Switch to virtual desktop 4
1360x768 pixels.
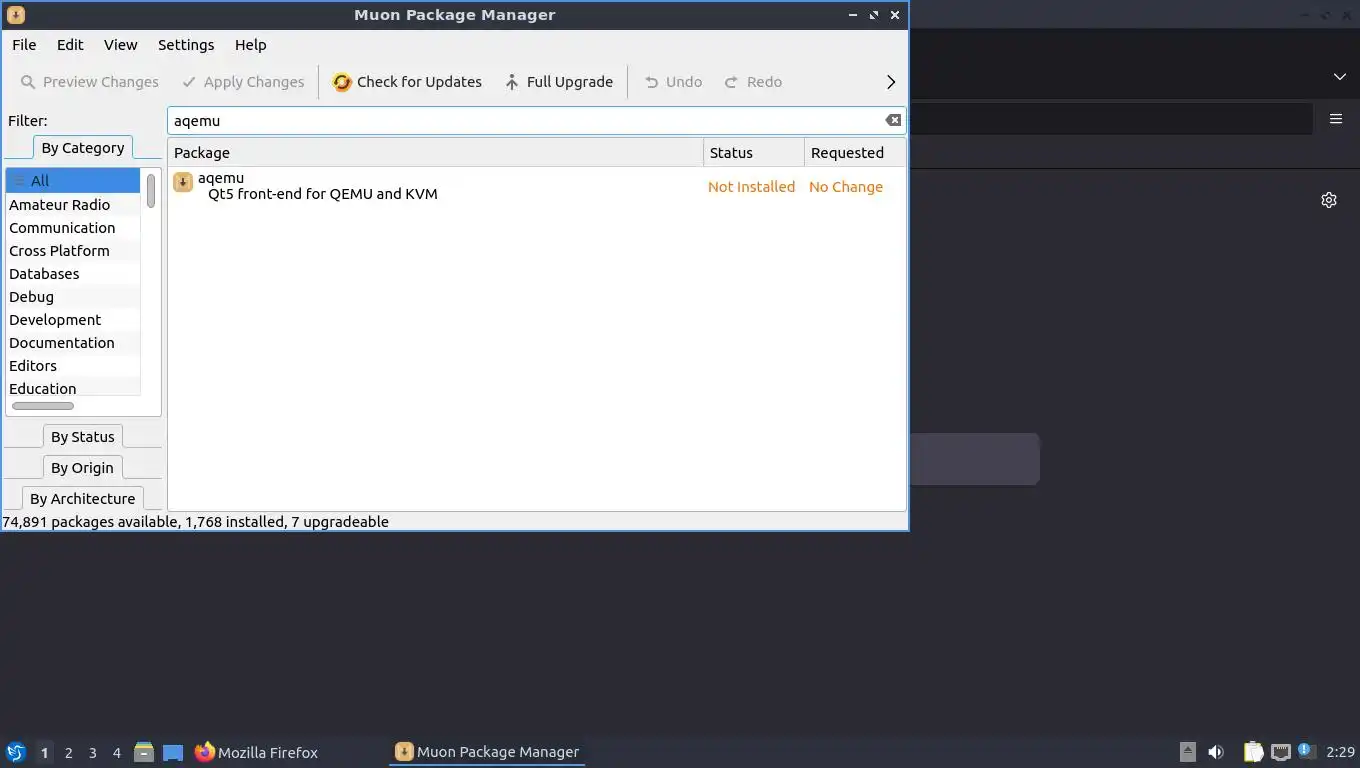116,753
